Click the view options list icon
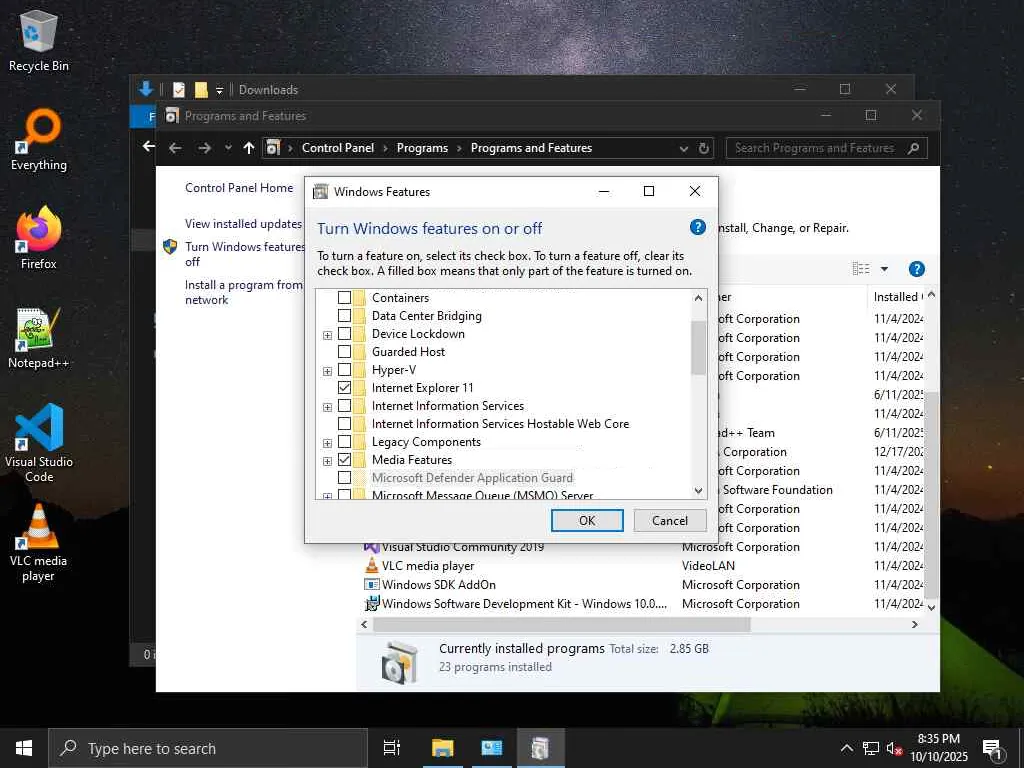 tap(861, 269)
